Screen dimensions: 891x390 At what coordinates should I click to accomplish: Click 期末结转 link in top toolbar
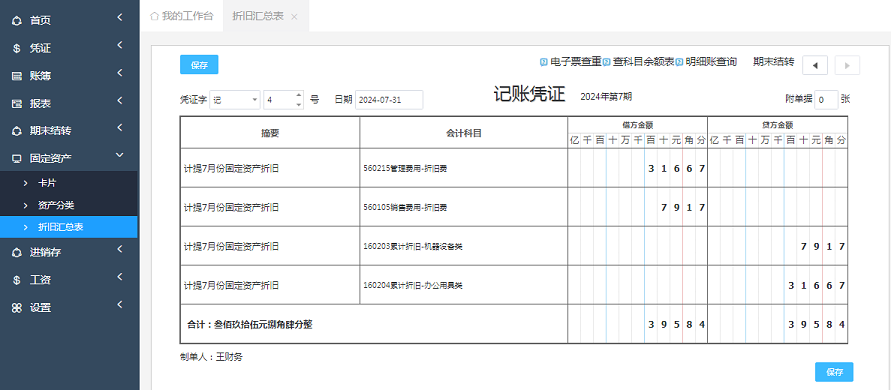(x=773, y=61)
